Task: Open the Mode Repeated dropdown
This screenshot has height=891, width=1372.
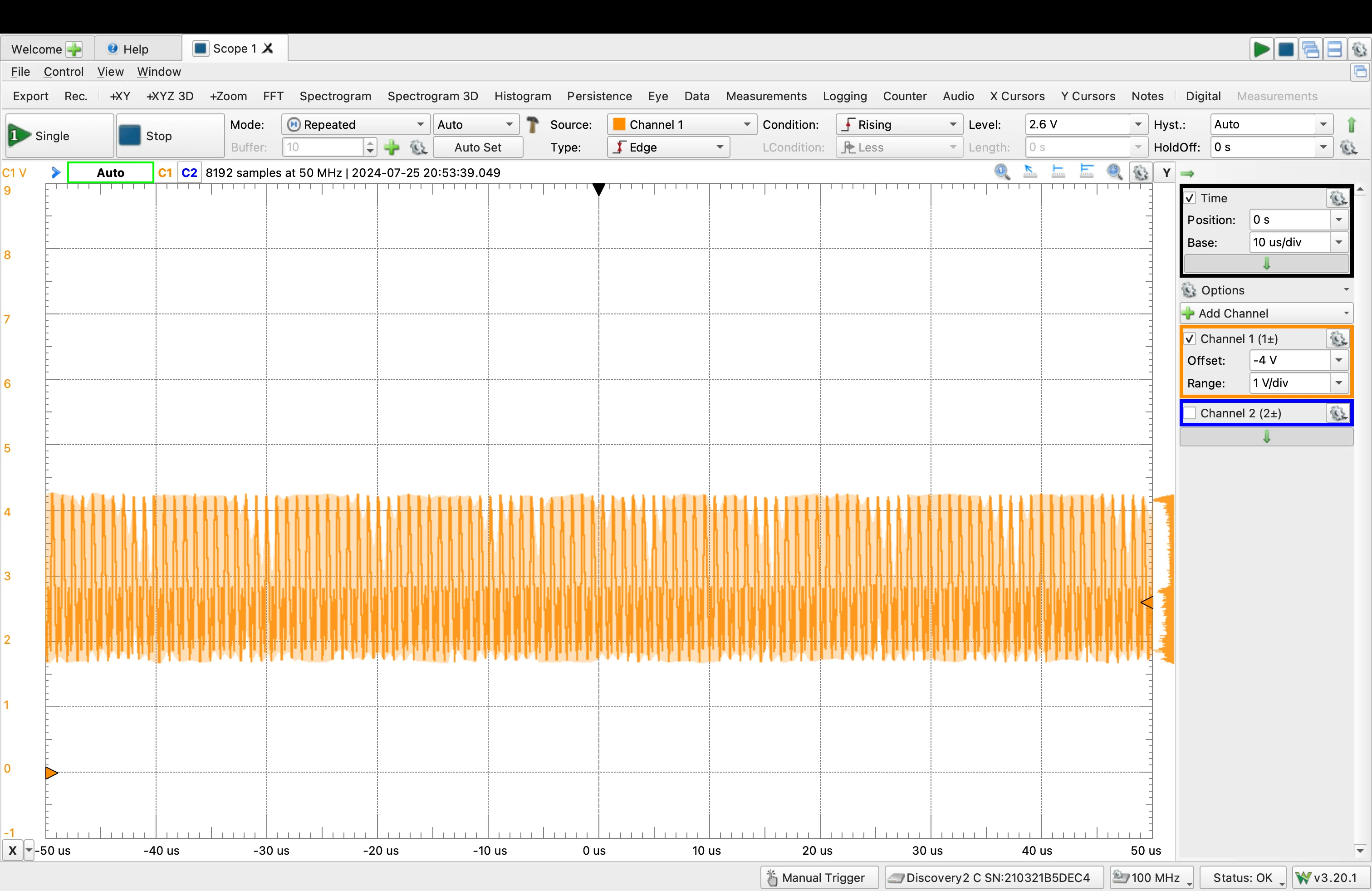Action: (356, 124)
